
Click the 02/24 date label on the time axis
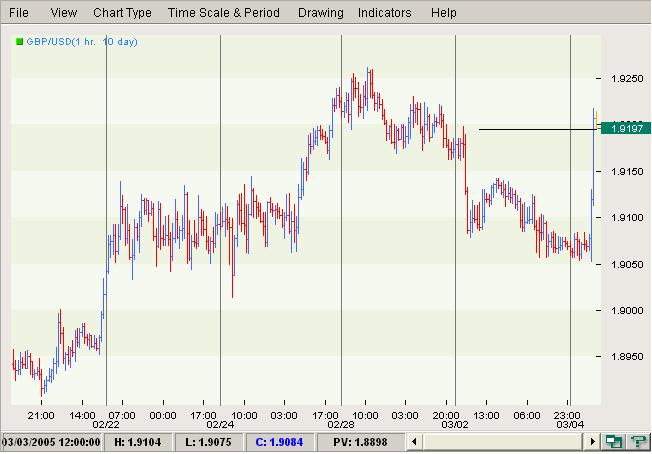[x=220, y=424]
